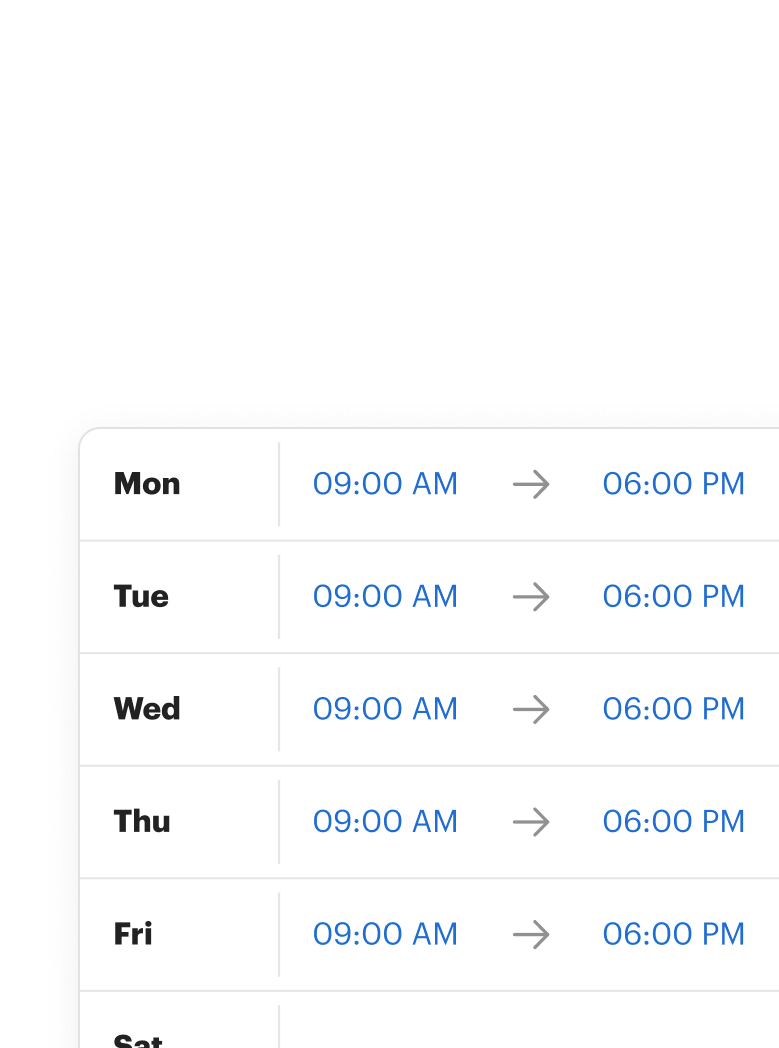Change Thursday's 09:00 AM start time
779x1048 pixels.
[385, 822]
